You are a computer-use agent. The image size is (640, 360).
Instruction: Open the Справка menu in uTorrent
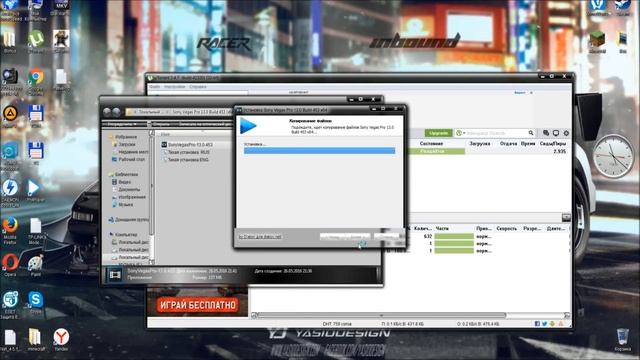[198, 87]
